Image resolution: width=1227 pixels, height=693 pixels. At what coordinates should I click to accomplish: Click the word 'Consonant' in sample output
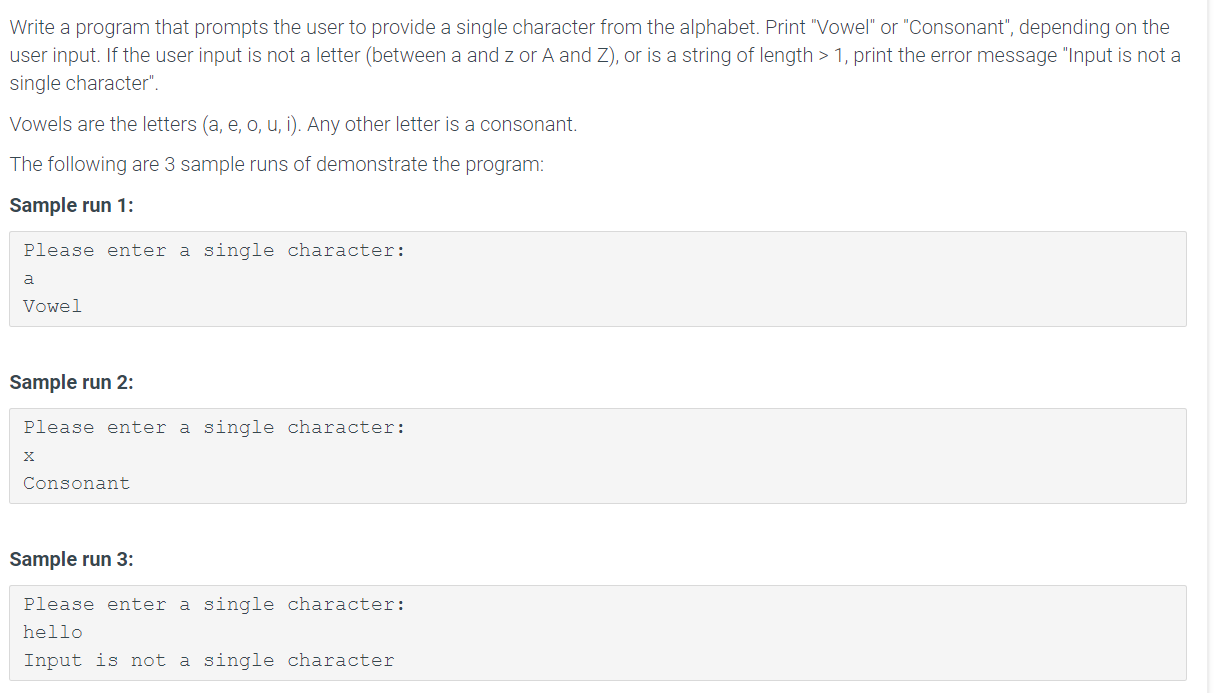click(77, 483)
